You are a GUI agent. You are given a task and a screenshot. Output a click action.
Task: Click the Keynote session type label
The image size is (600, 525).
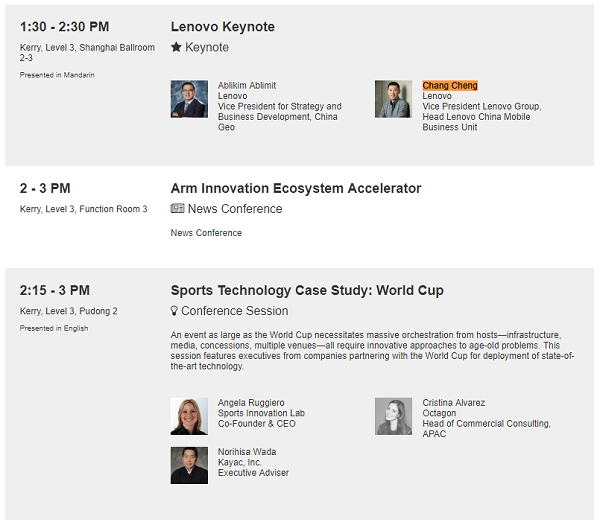point(207,47)
